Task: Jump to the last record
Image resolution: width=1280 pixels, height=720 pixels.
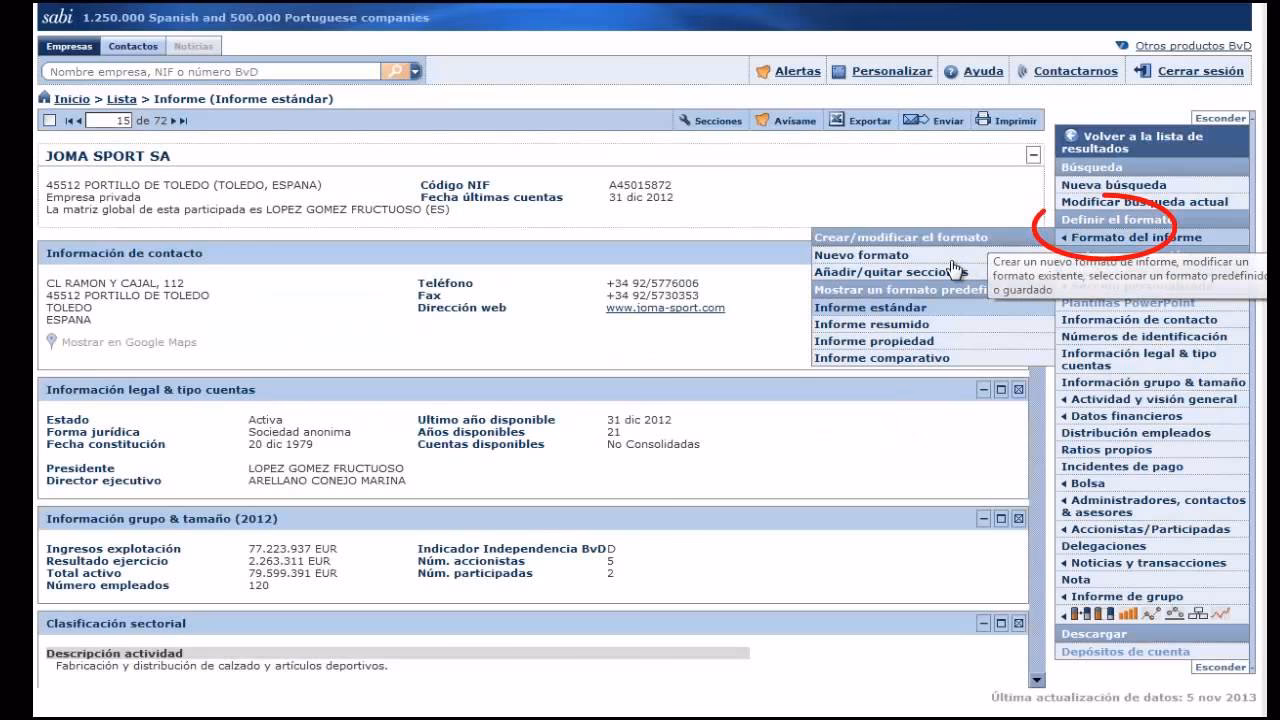Action: pyautogui.click(x=184, y=121)
